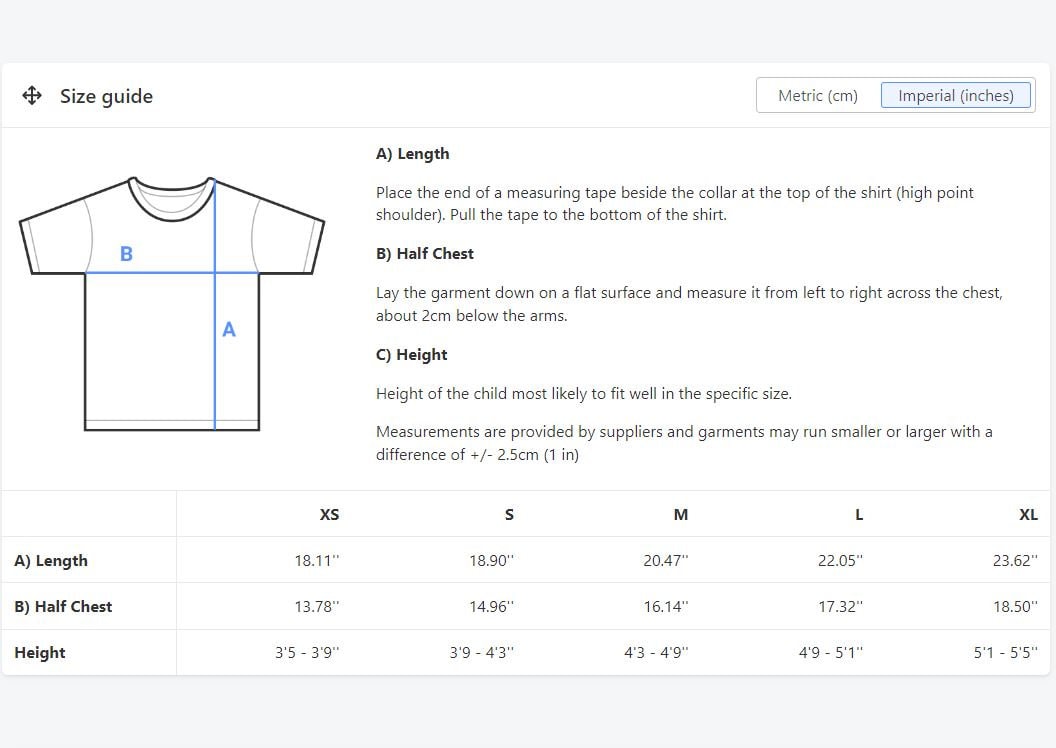
Task: Click the move arrows icon beside Size guide
Action: (32, 96)
